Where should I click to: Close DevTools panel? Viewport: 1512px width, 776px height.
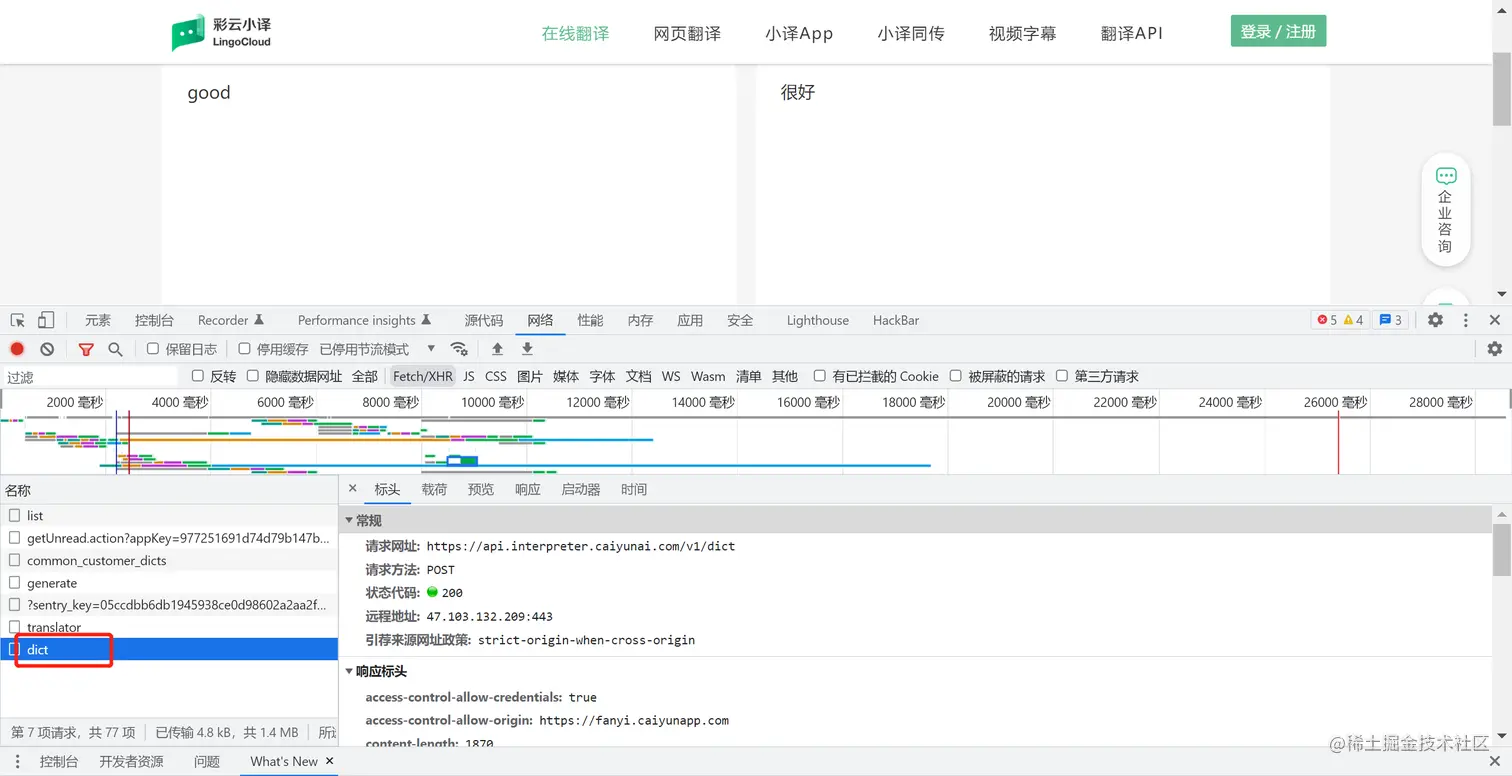coord(1495,320)
